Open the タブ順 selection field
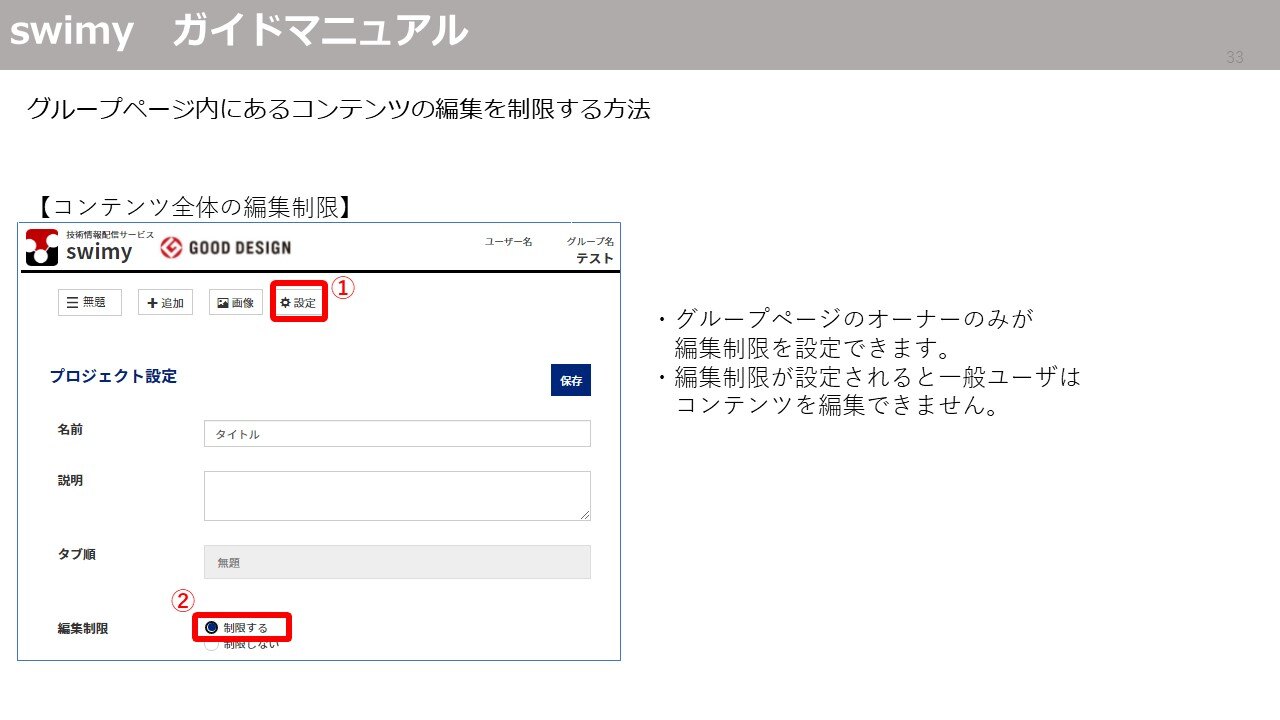 coord(397,562)
